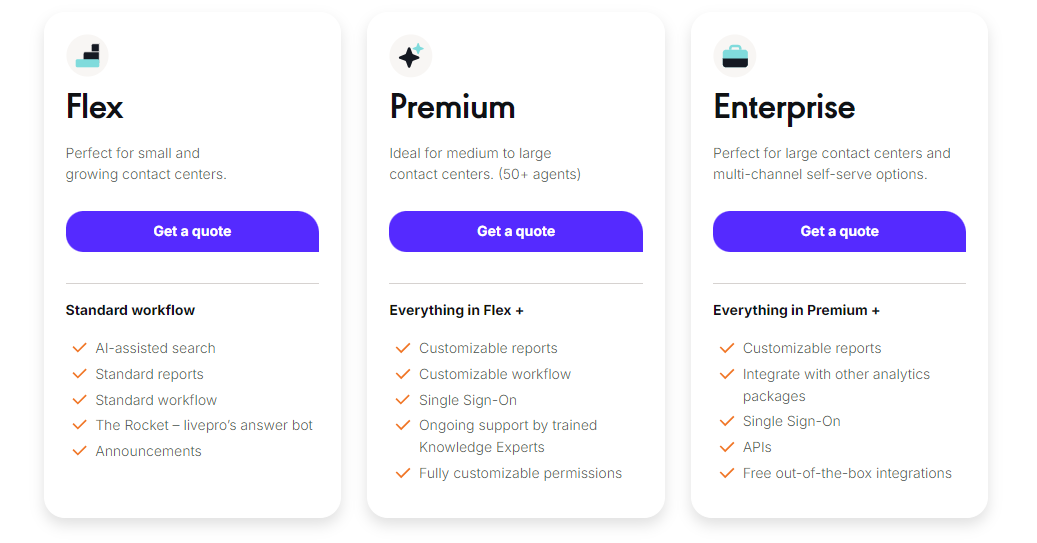Select the Premium plan heading
The height and width of the screenshot is (543, 1037).
[452, 107]
